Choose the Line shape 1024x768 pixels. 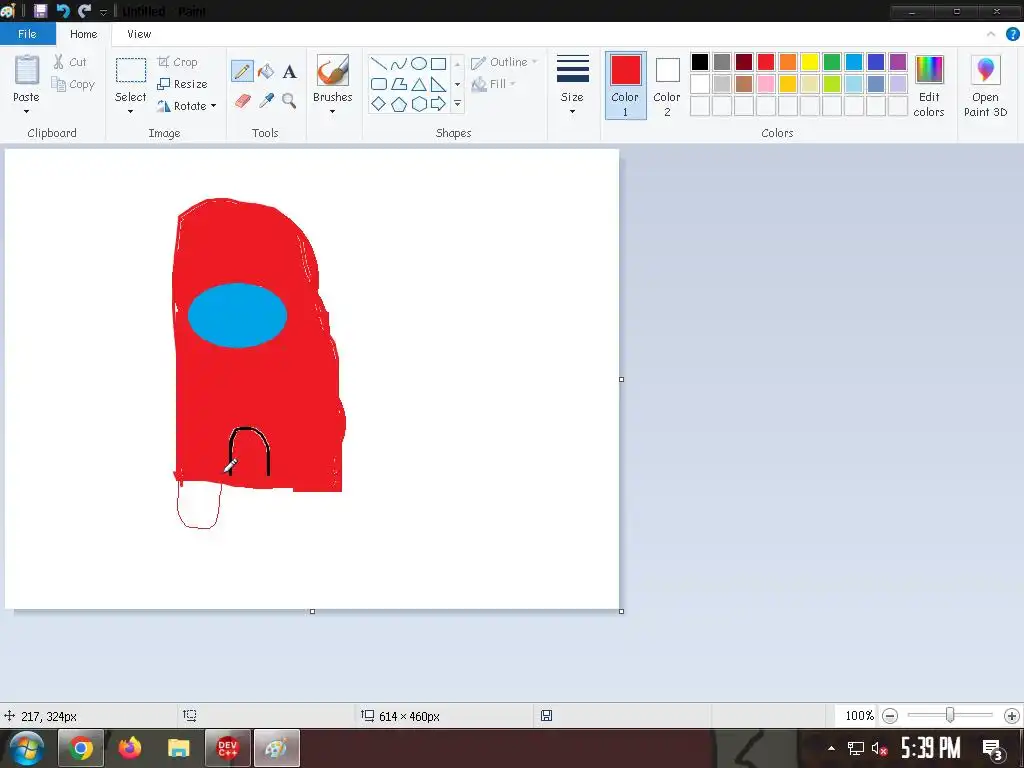tap(379, 63)
